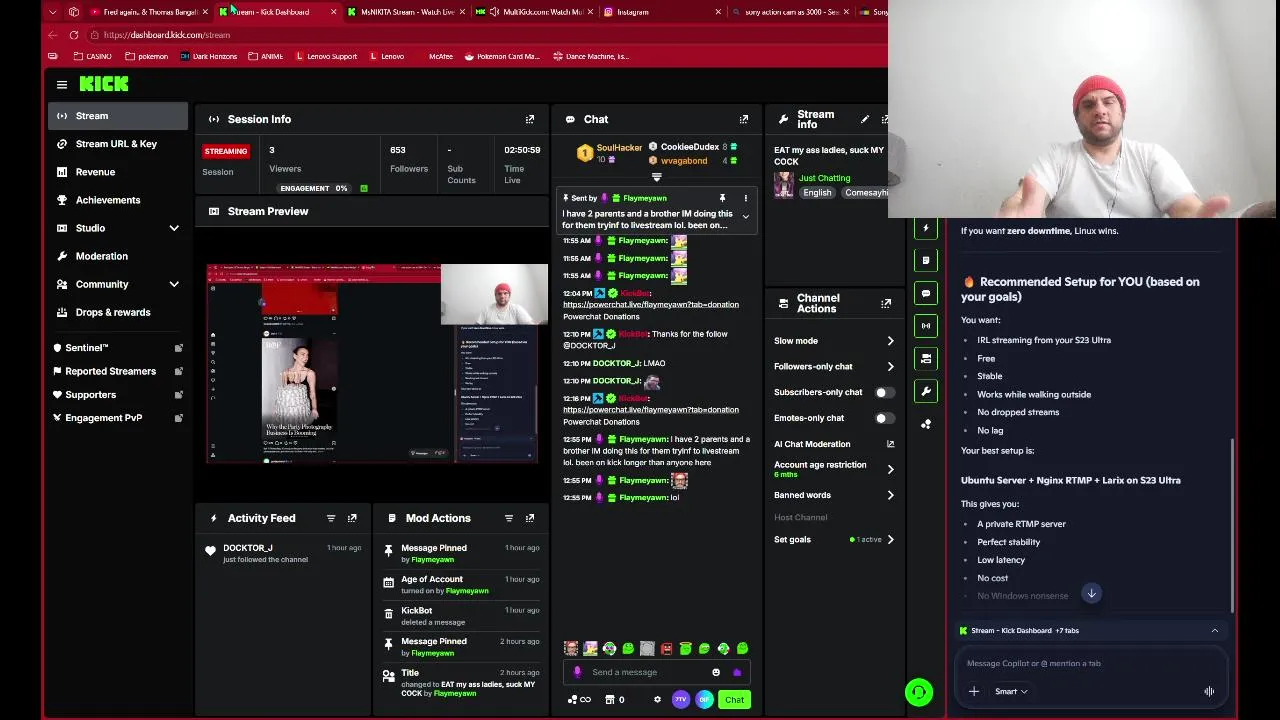1280x720 pixels.
Task: Toggle Emotes-only chat switch
Action: [x=885, y=418]
